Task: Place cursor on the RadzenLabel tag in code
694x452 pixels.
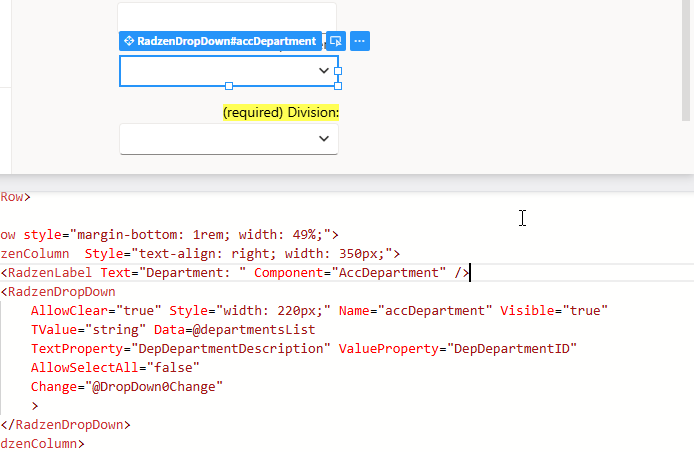Action: pos(48,273)
